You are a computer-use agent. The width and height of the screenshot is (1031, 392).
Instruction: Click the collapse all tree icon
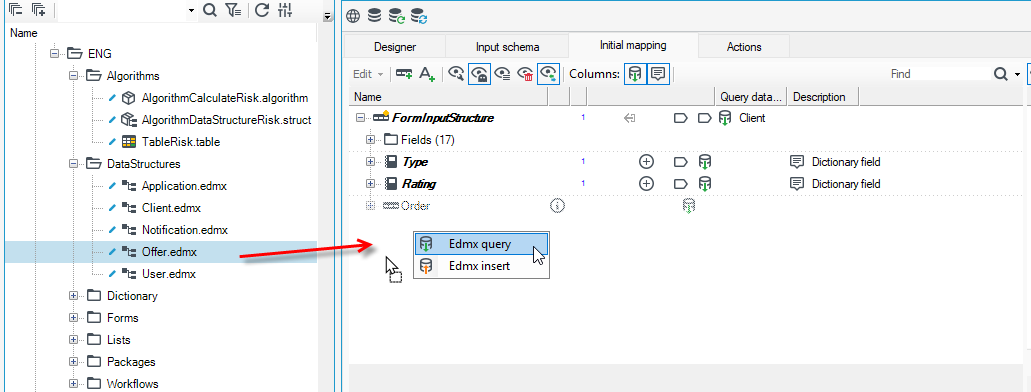click(16, 10)
